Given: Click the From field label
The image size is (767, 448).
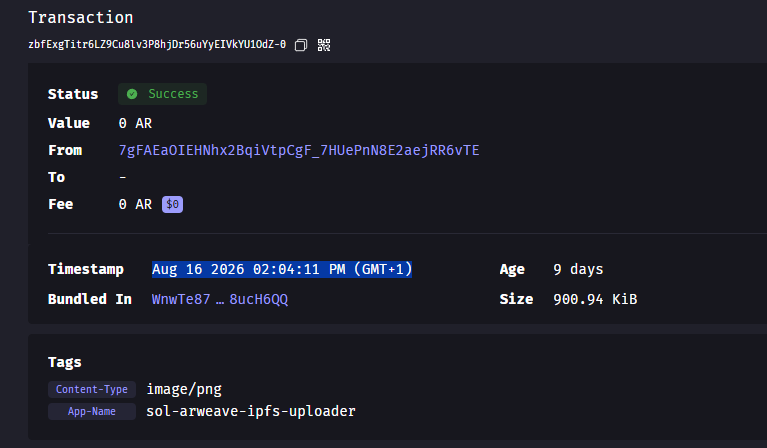Looking at the screenshot, I should point(65,150).
